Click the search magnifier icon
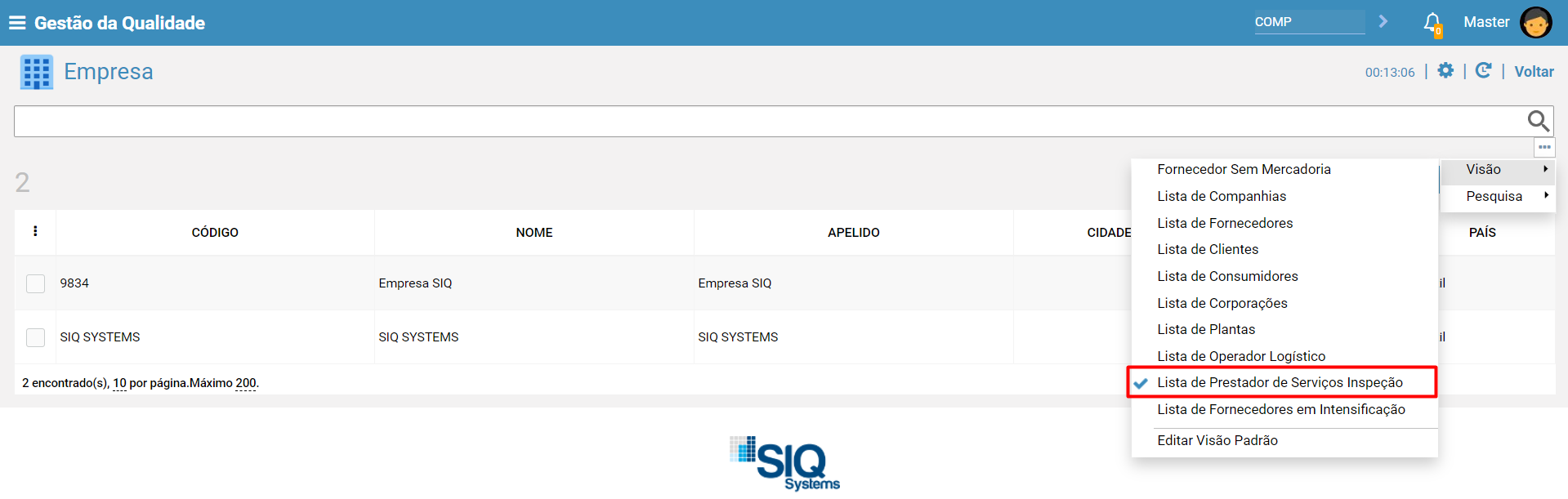Image resolution: width=1568 pixels, height=499 pixels. 1539,121
